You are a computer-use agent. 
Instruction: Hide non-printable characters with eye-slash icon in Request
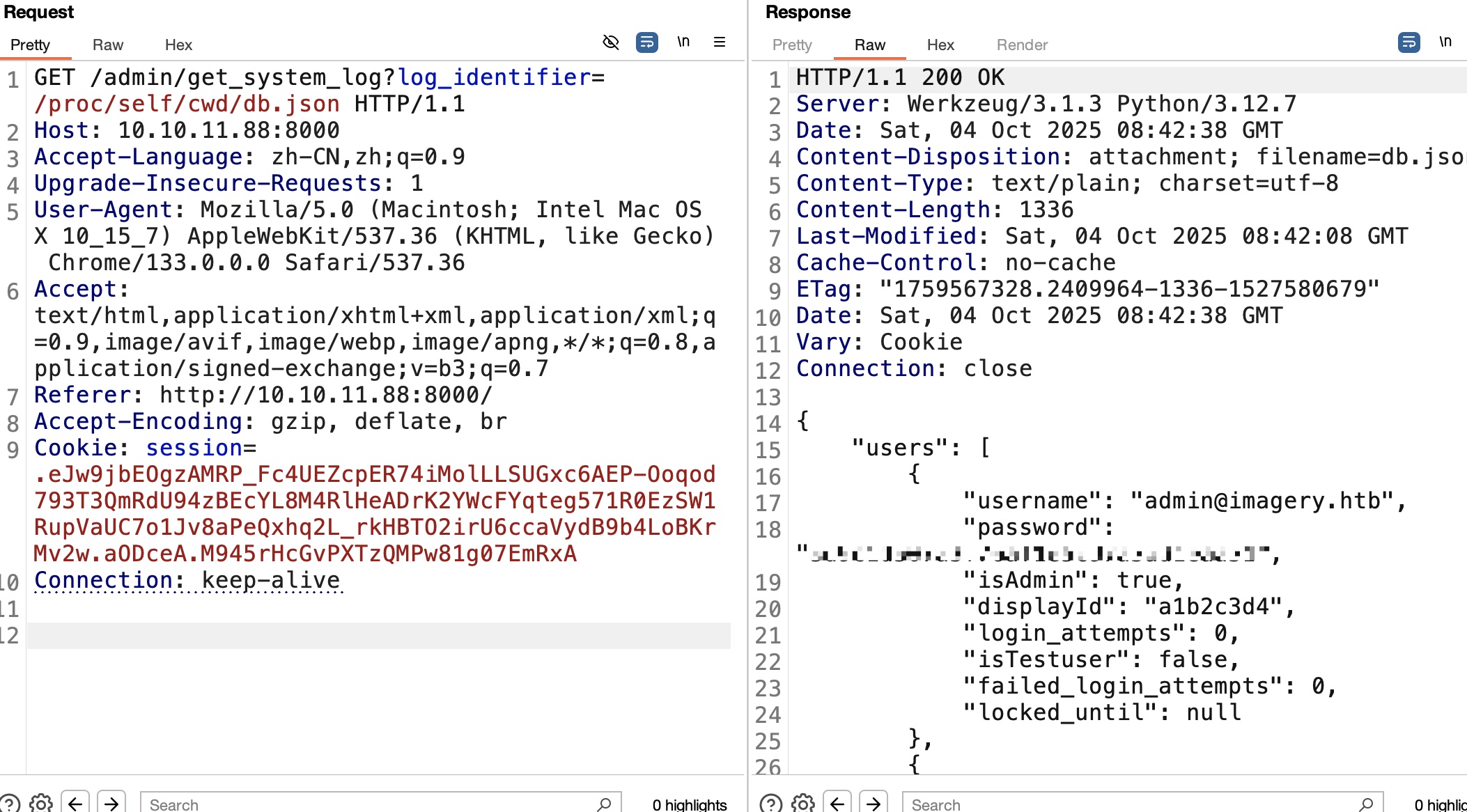point(611,42)
